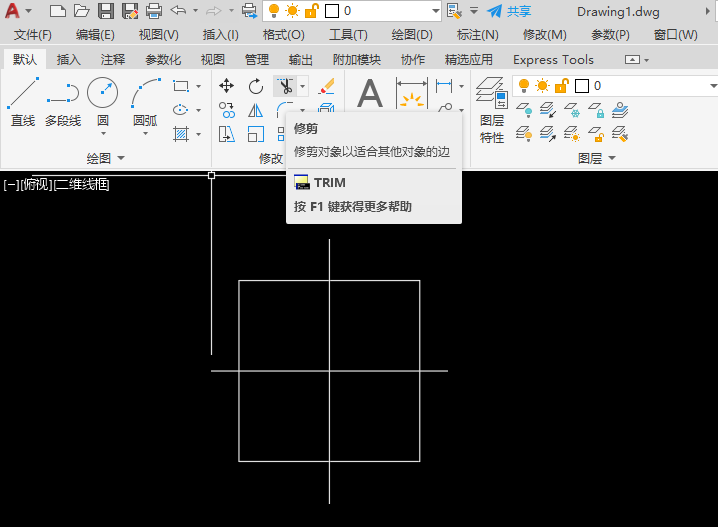Expand the Circle (圆) dropdown arrow

click(x=103, y=134)
